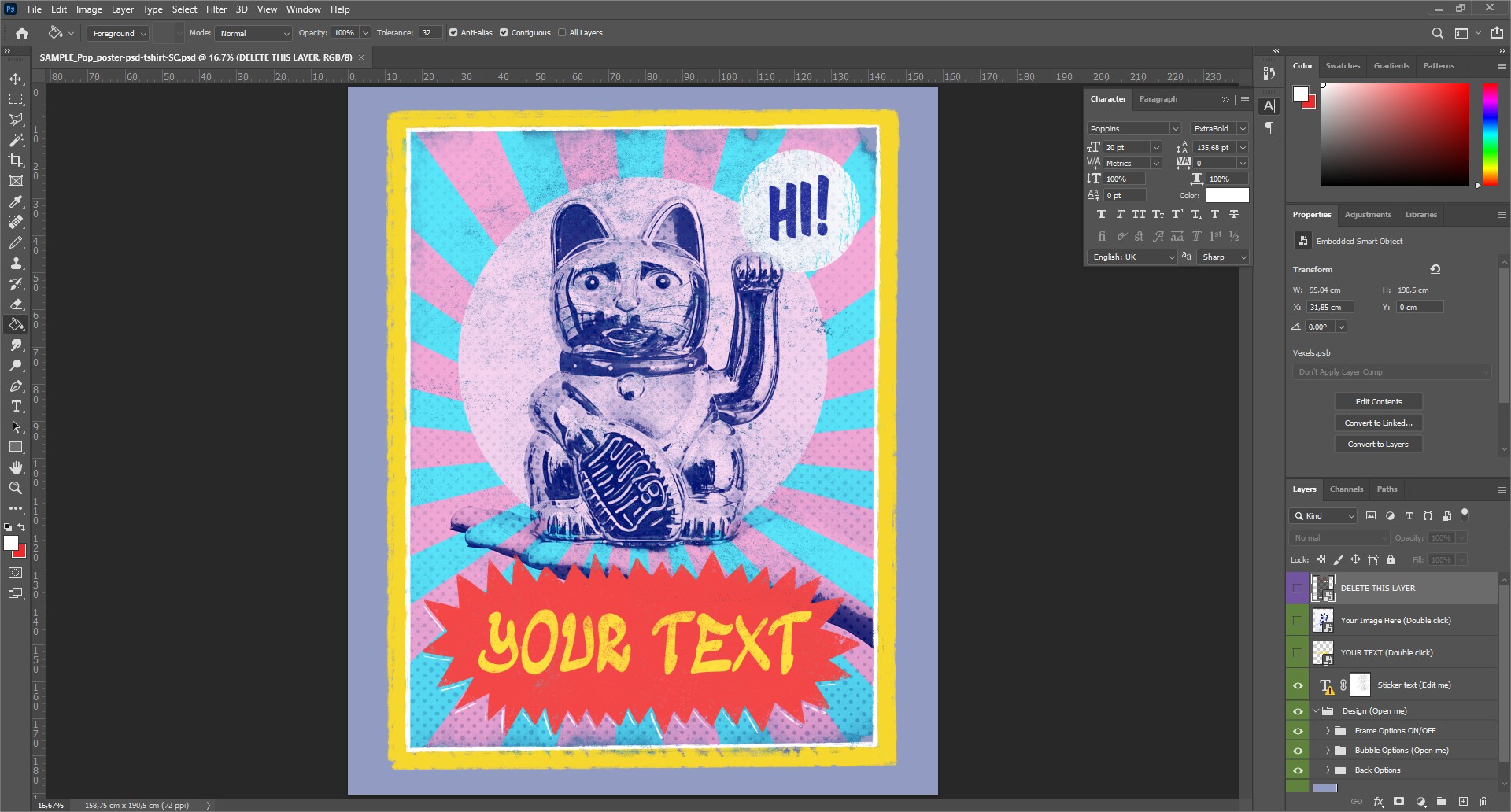Select the Rectangular Marquee tool
The height and width of the screenshot is (812, 1511).
coord(16,99)
